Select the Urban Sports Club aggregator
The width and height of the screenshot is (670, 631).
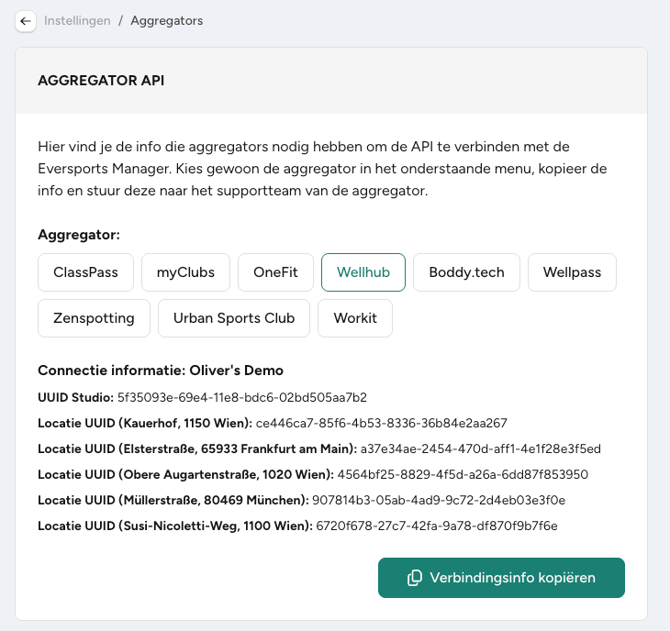(234, 318)
